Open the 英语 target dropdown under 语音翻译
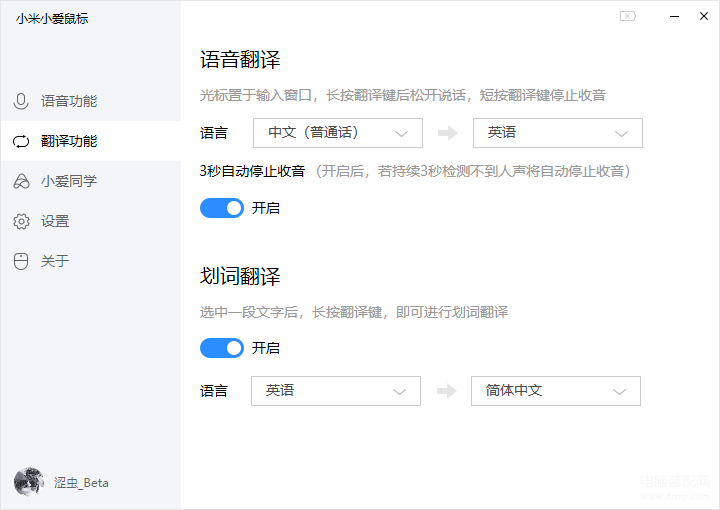The width and height of the screenshot is (720, 510). tap(558, 133)
